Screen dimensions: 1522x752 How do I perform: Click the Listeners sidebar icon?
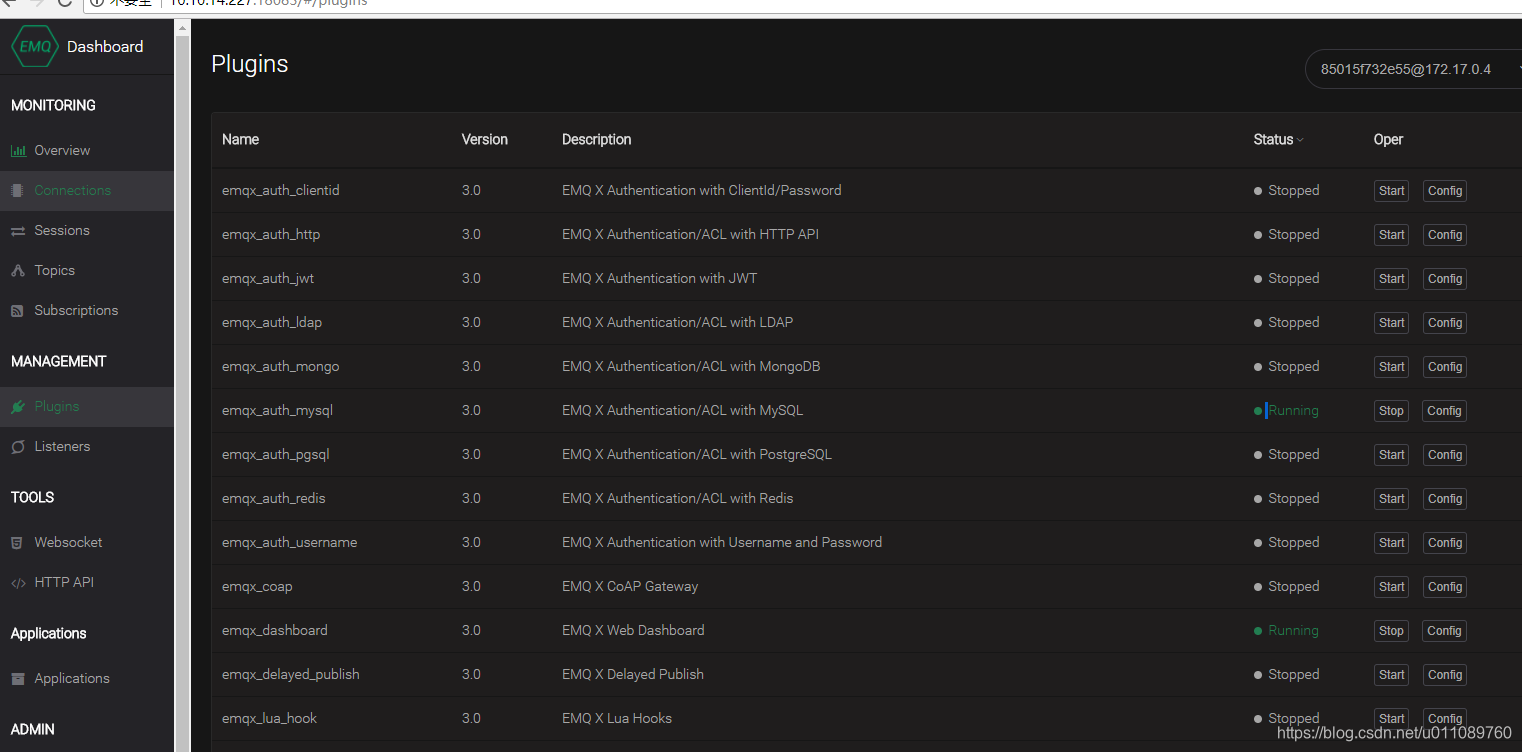18,447
